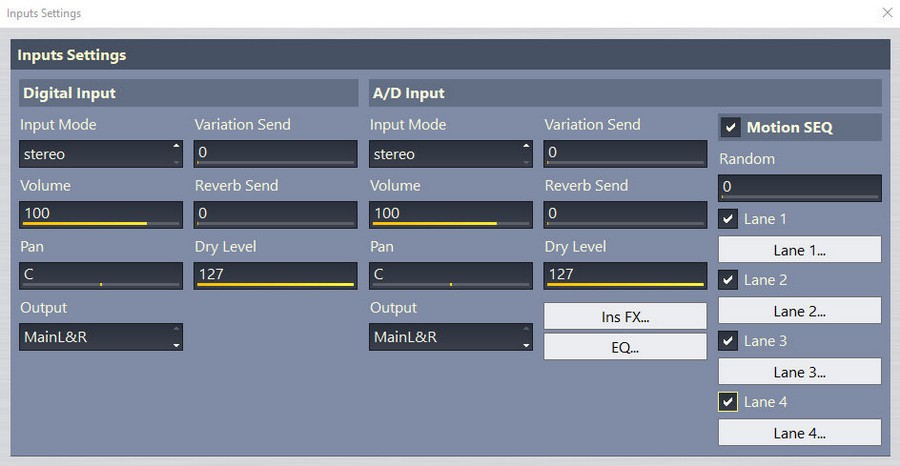Disable the Lane 2 checkbox

click(728, 280)
